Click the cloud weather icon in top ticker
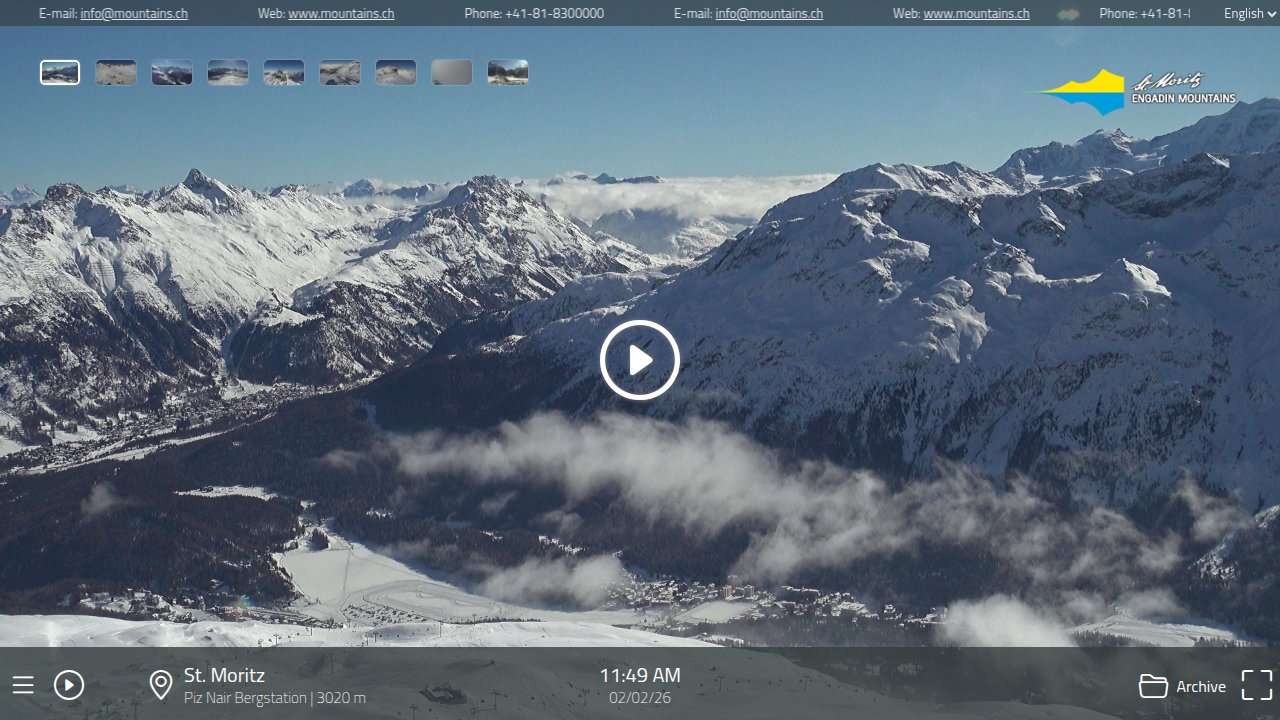The height and width of the screenshot is (720, 1280). pos(1069,14)
